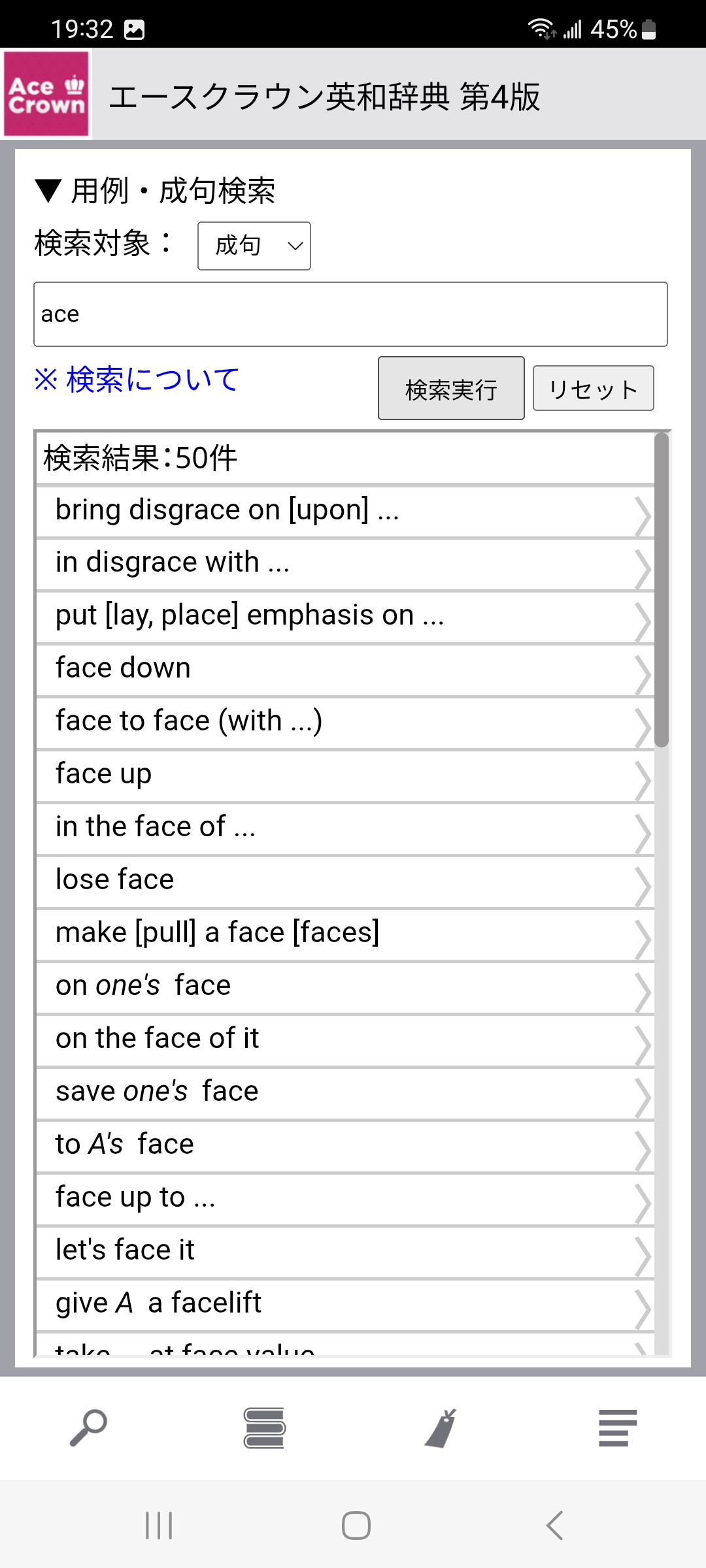Viewport: 706px width, 1568px height.
Task: Click the results list scrollbar thumb
Action: 662,588
